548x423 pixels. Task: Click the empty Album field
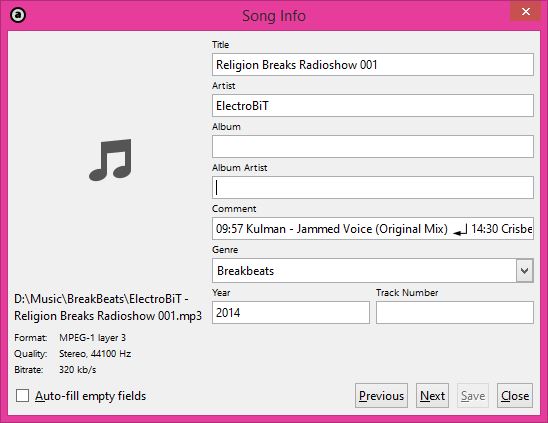click(373, 146)
